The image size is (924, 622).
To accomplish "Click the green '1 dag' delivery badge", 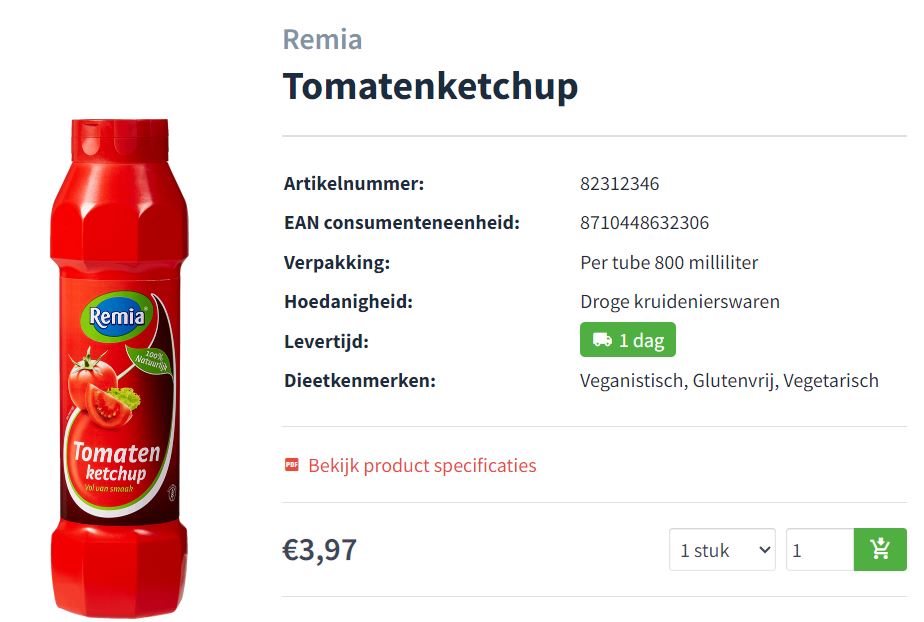I will coord(628,340).
